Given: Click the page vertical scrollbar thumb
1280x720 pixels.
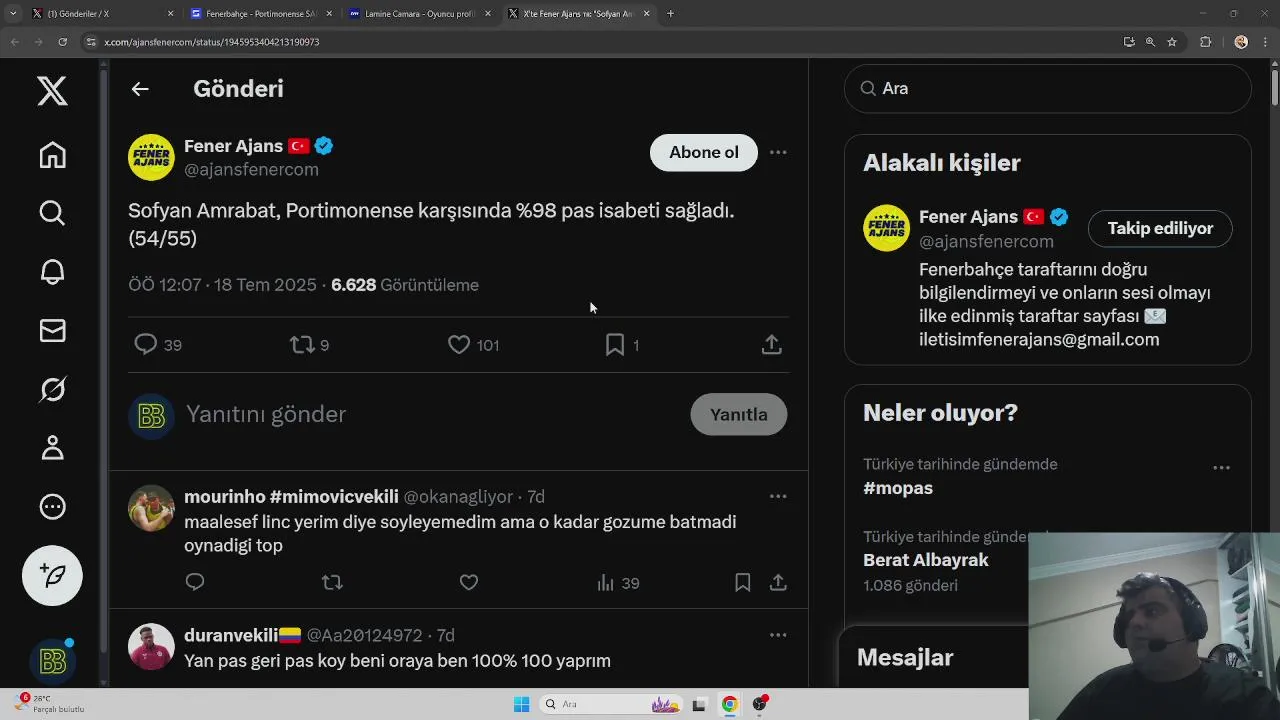Looking at the screenshot, I should tap(1274, 88).
